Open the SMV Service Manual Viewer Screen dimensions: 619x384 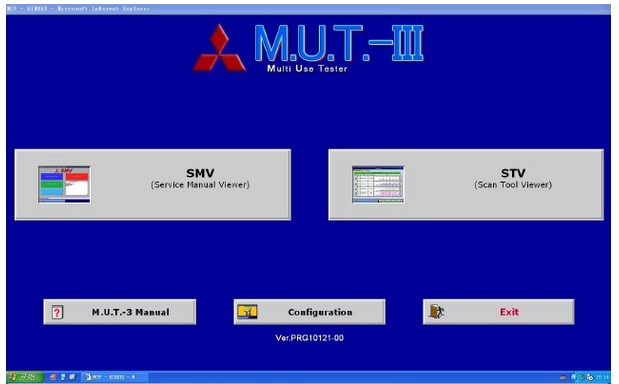pos(153,184)
